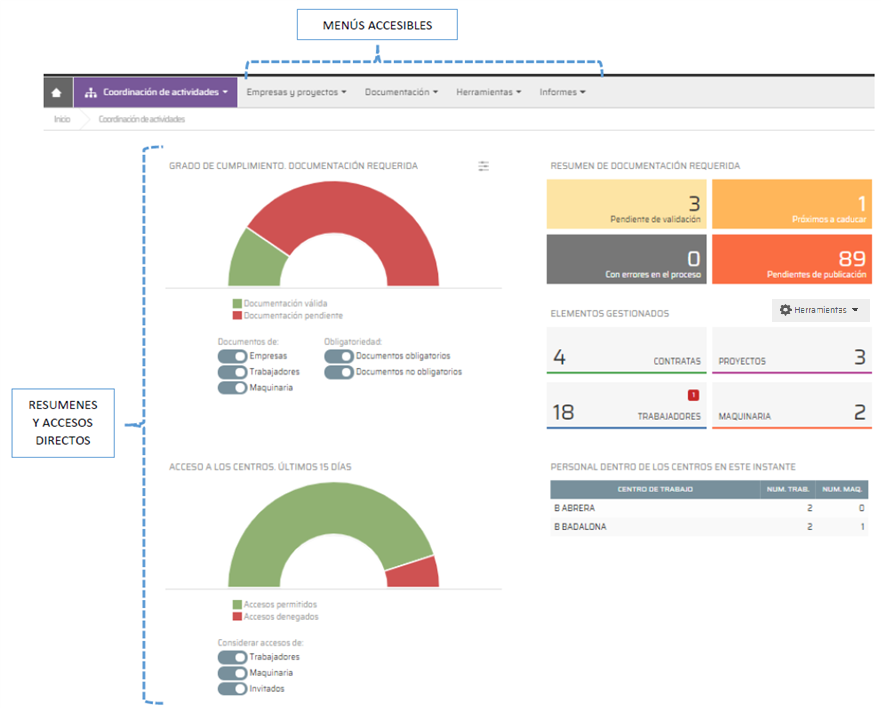
Task: Select the B BADALONA row in table
Action: (x=710, y=527)
